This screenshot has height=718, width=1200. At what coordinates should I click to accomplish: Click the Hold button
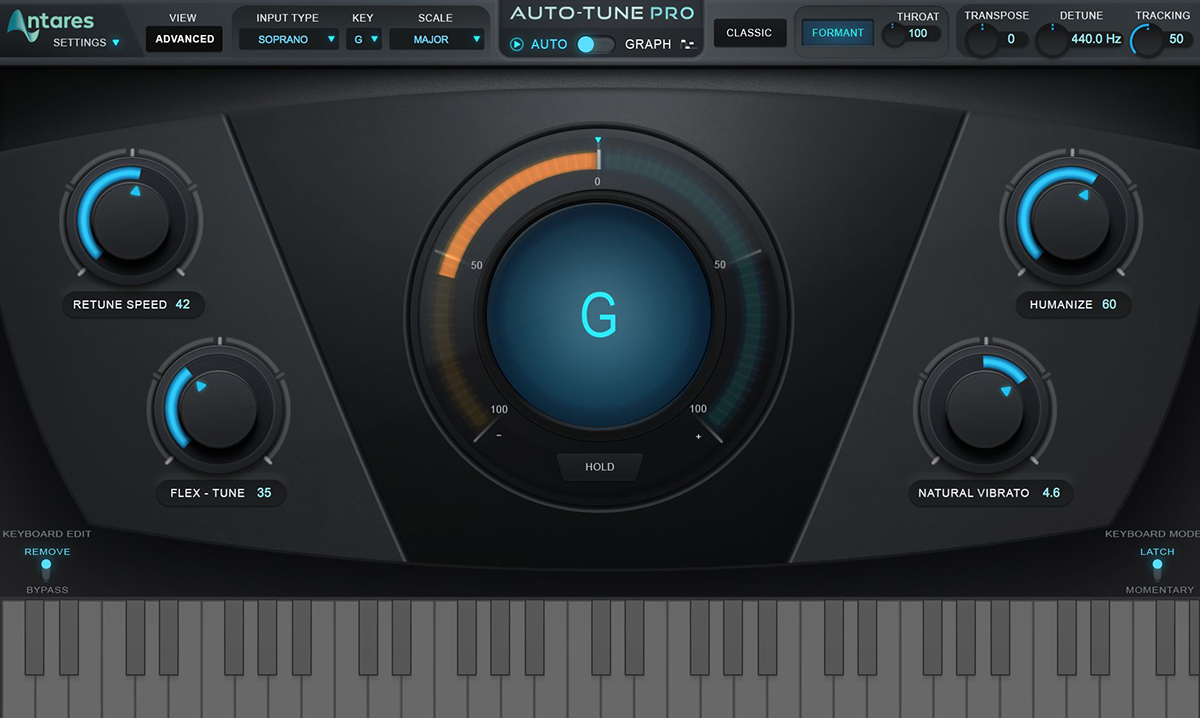(600, 467)
